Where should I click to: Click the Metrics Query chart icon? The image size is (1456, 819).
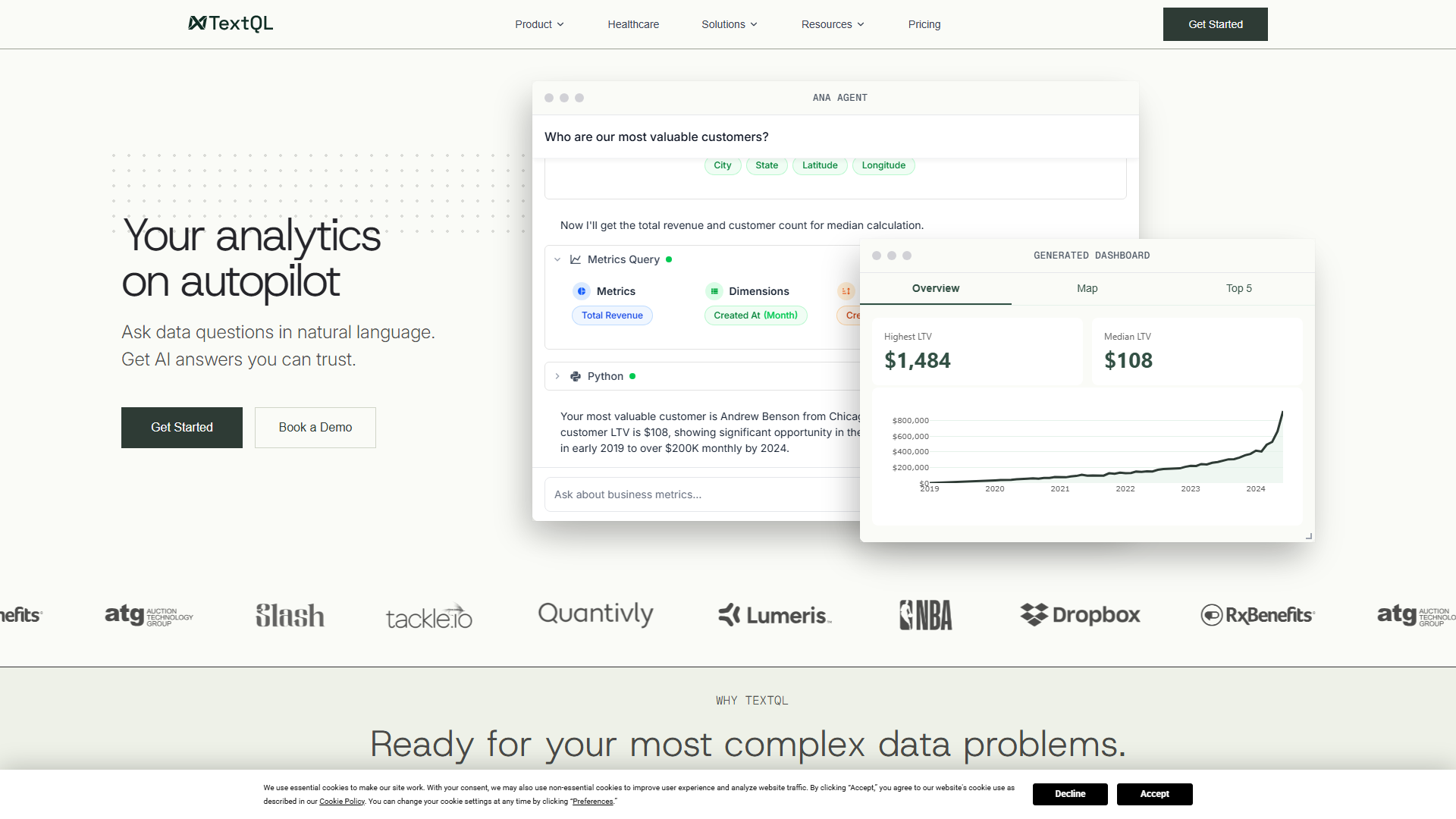point(576,259)
